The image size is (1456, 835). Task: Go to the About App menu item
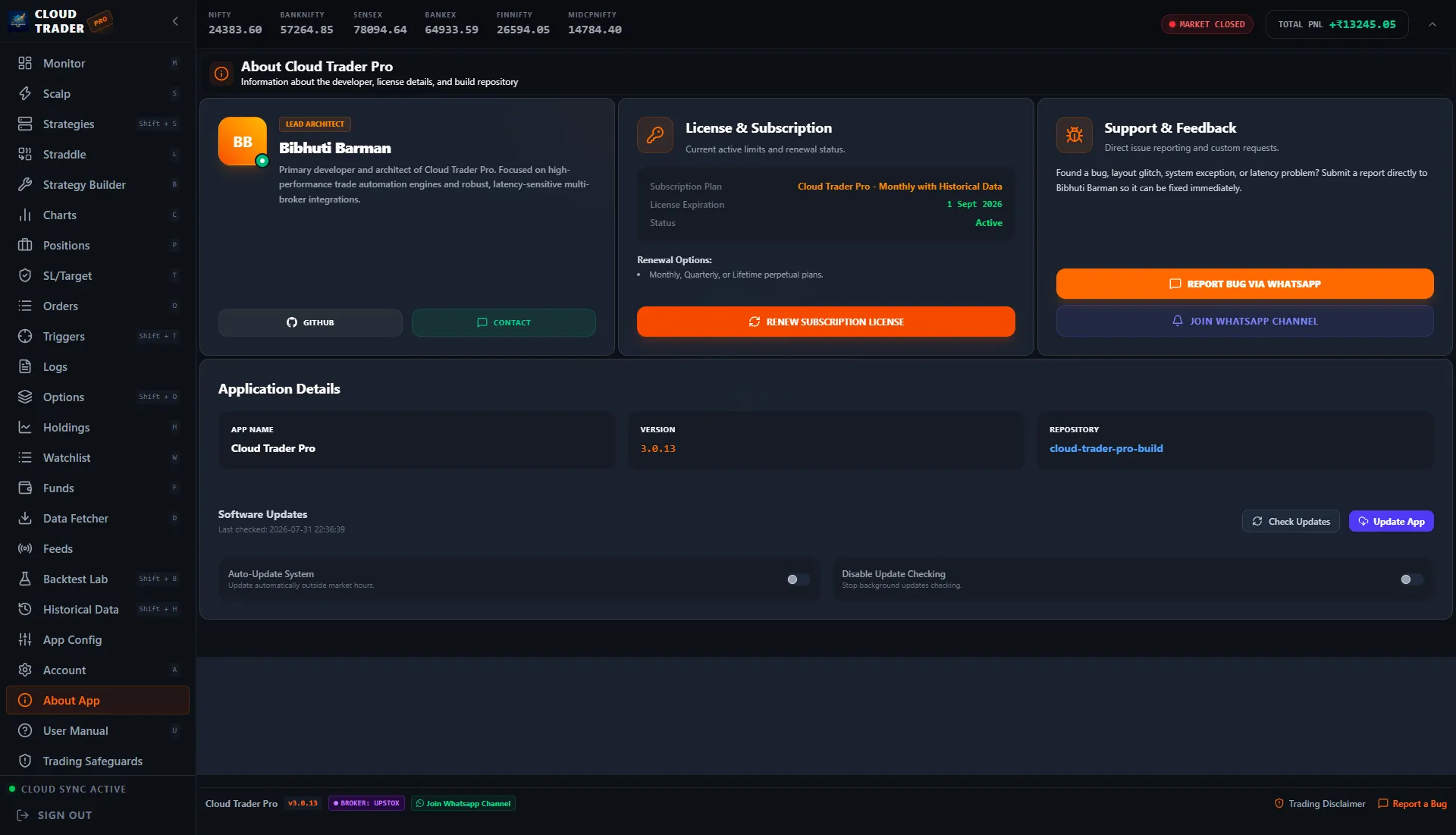click(x=98, y=700)
